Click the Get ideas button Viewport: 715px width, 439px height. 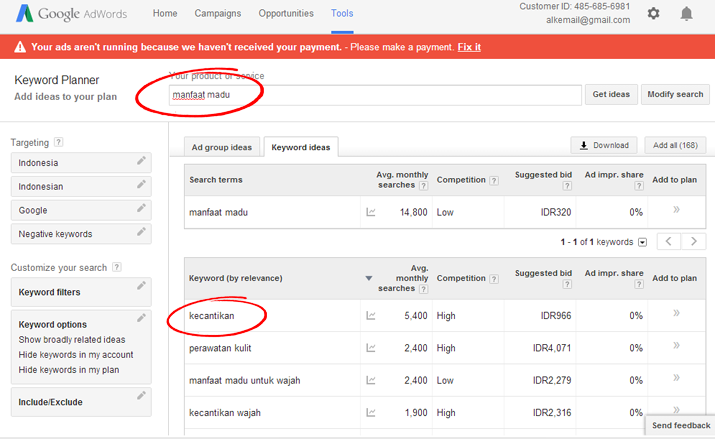tap(611, 94)
